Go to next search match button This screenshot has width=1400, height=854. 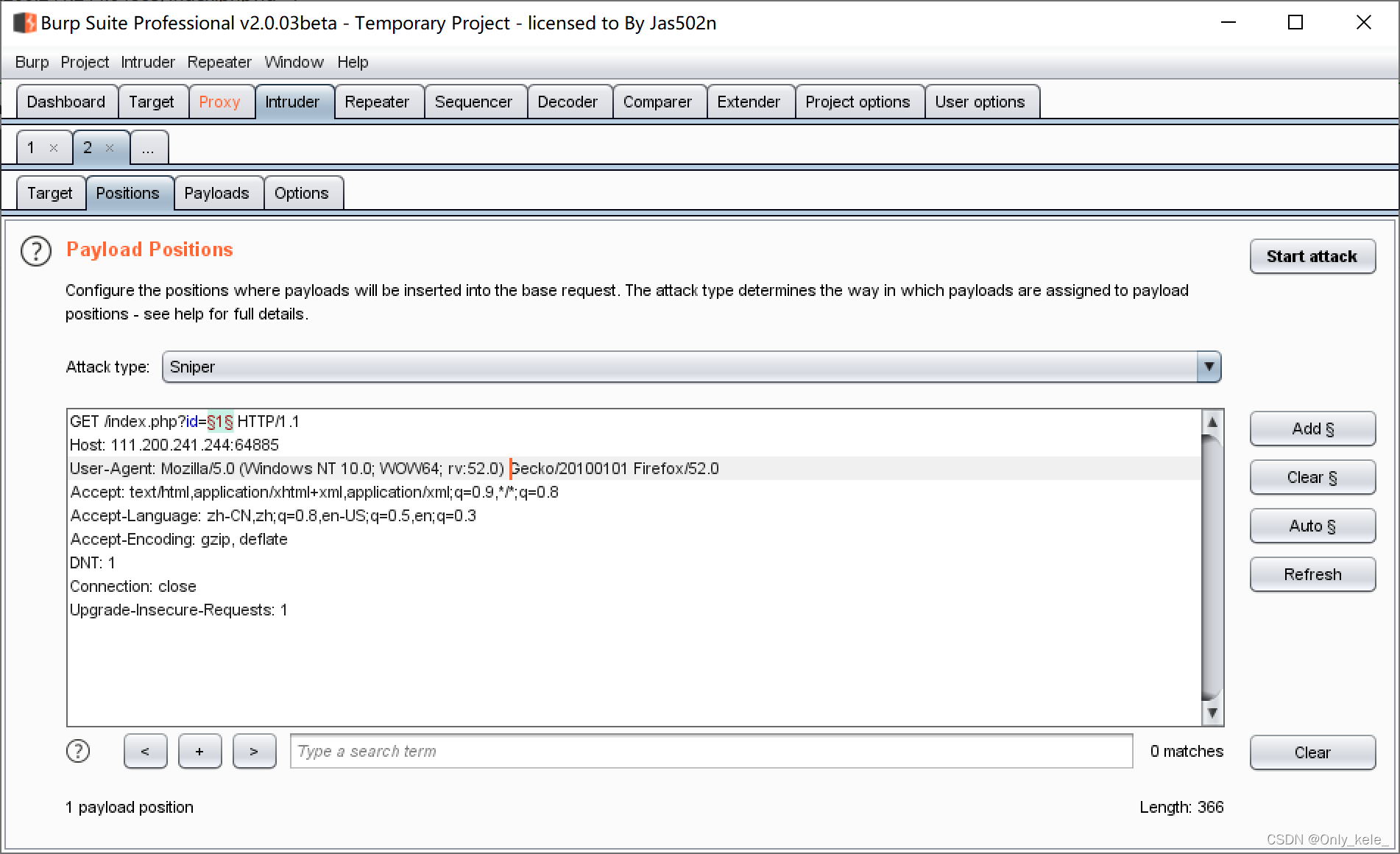coord(254,751)
